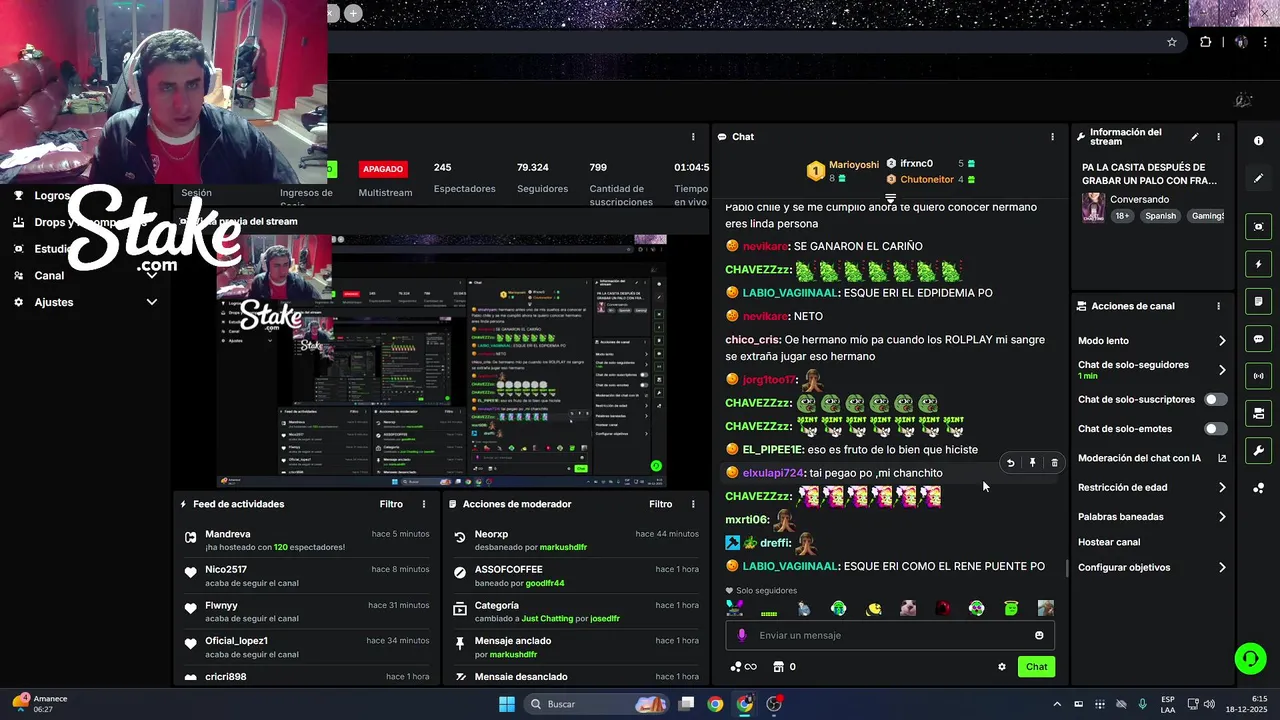Image resolution: width=1280 pixels, height=720 pixels.
Task: Open Acciones de moderador three-dot menu
Action: point(693,504)
